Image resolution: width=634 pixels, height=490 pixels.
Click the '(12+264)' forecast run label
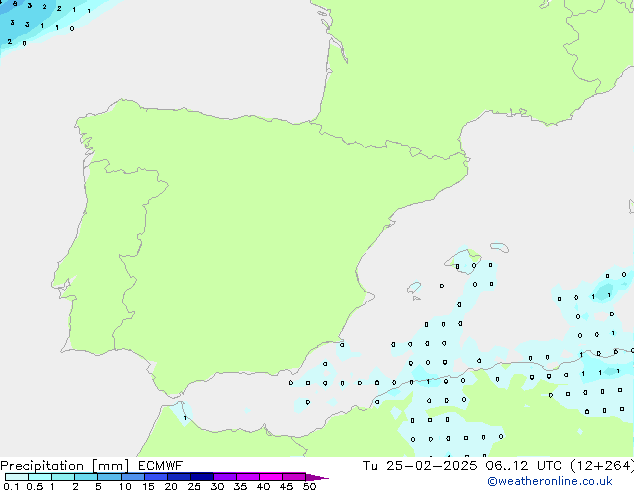click(x=602, y=466)
